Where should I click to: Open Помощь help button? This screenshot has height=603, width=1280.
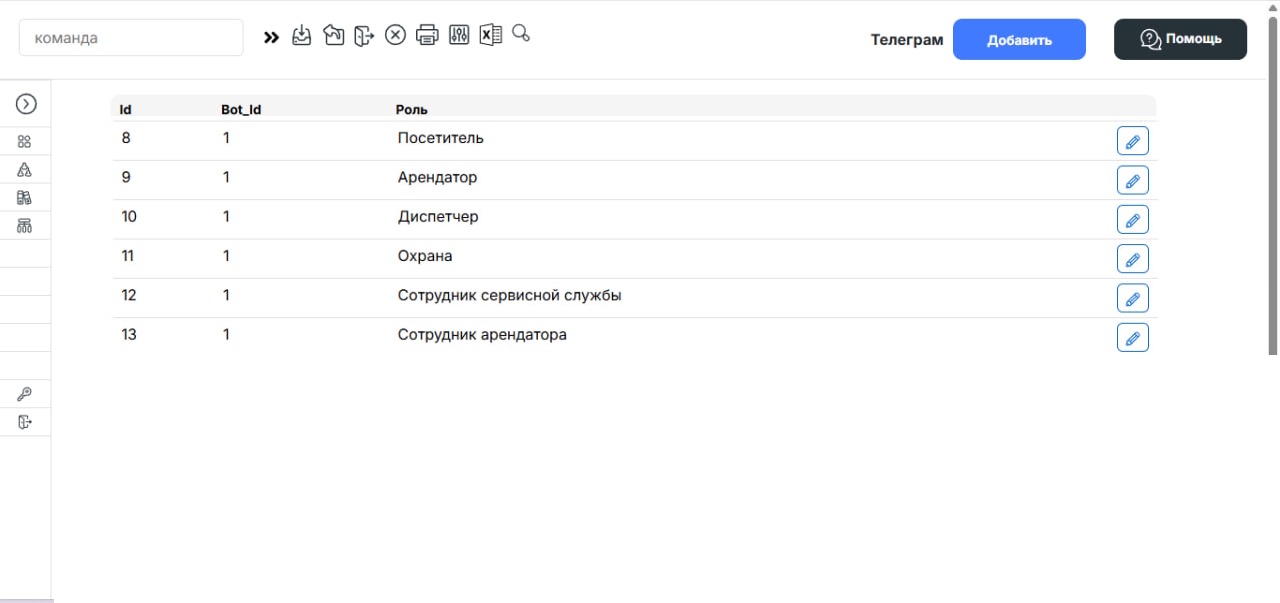tap(1180, 39)
